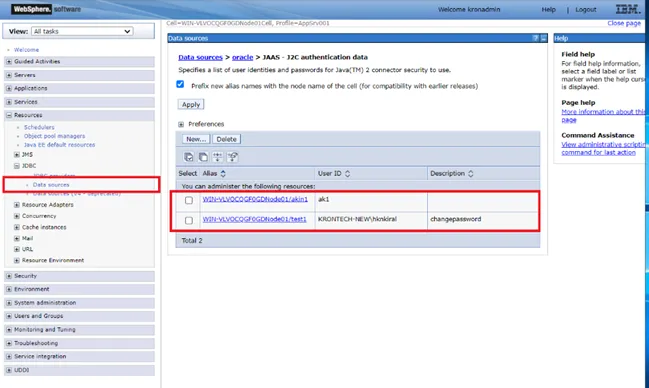Check the box for the test1 alias row
The height and width of the screenshot is (388, 649).
point(189,220)
